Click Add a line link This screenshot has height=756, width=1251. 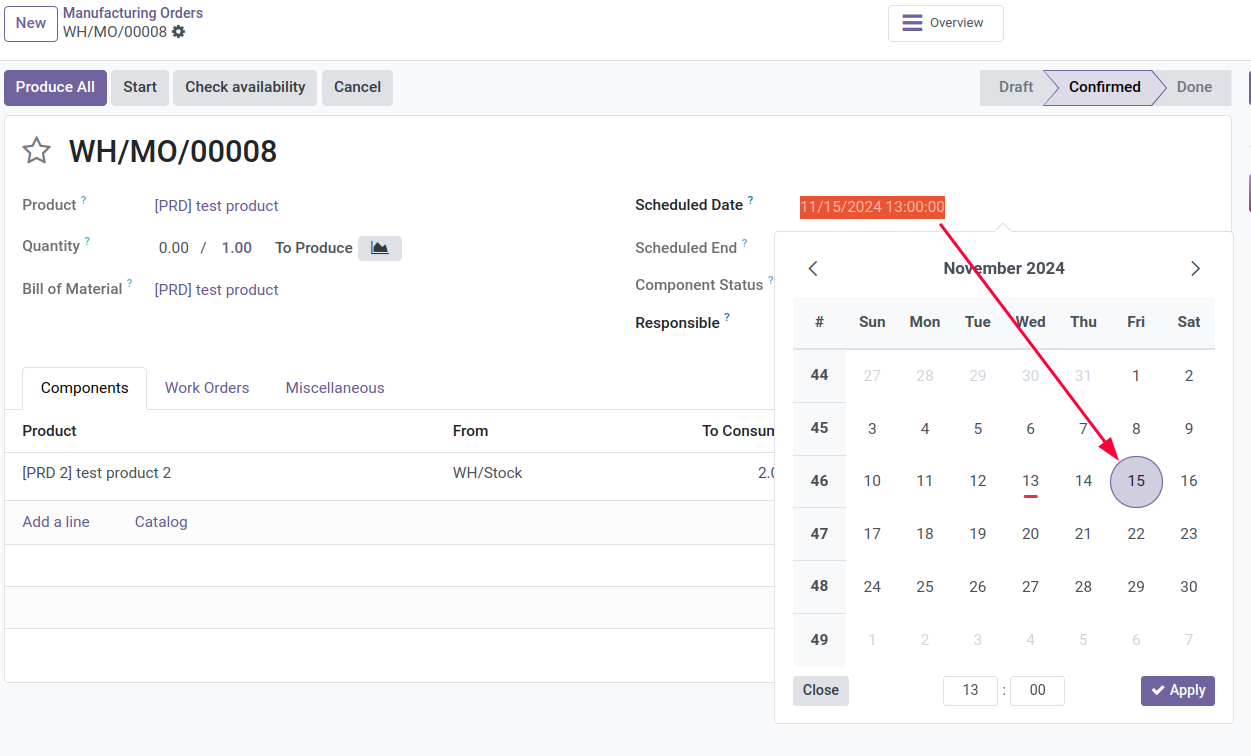[x=56, y=522]
